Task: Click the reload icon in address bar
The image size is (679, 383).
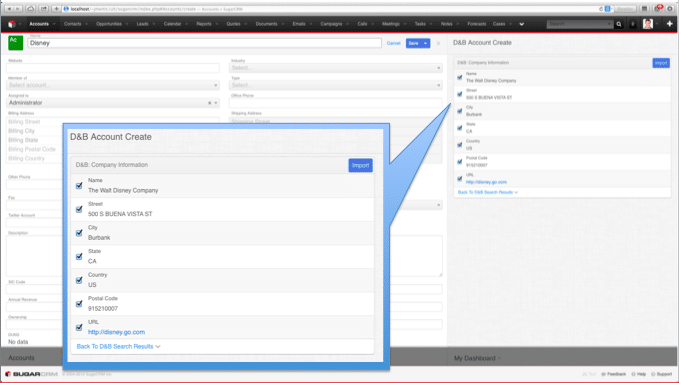Action: [601, 9]
